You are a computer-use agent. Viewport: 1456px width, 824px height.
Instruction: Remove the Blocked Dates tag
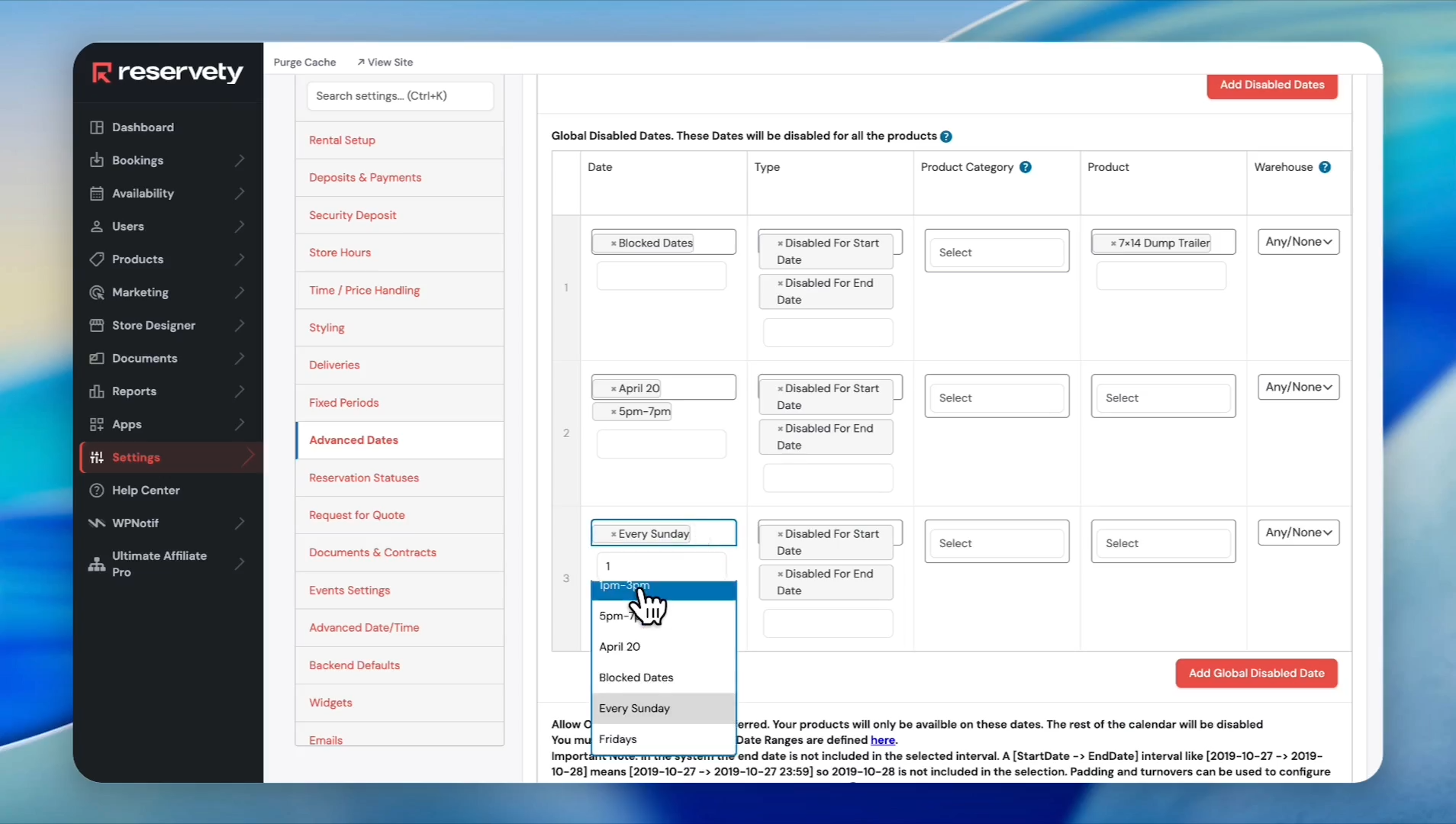click(x=614, y=243)
